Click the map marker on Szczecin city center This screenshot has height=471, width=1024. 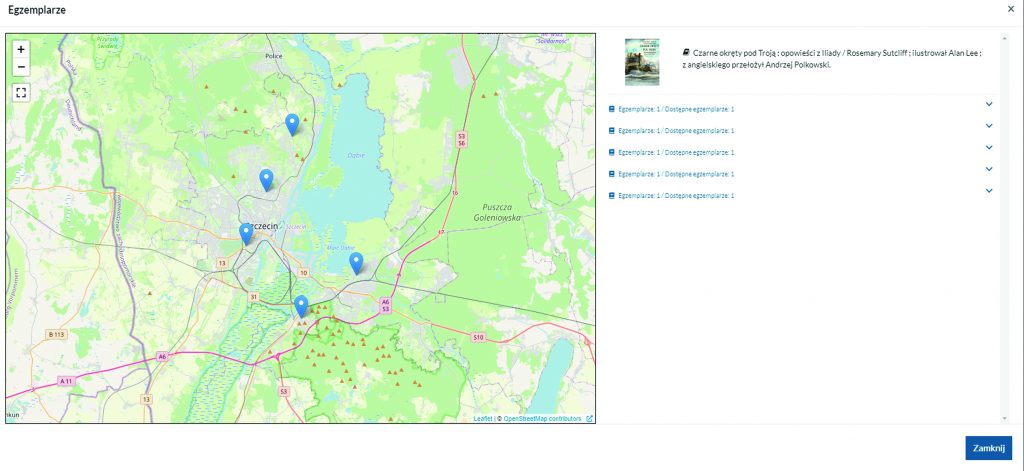[x=246, y=233]
